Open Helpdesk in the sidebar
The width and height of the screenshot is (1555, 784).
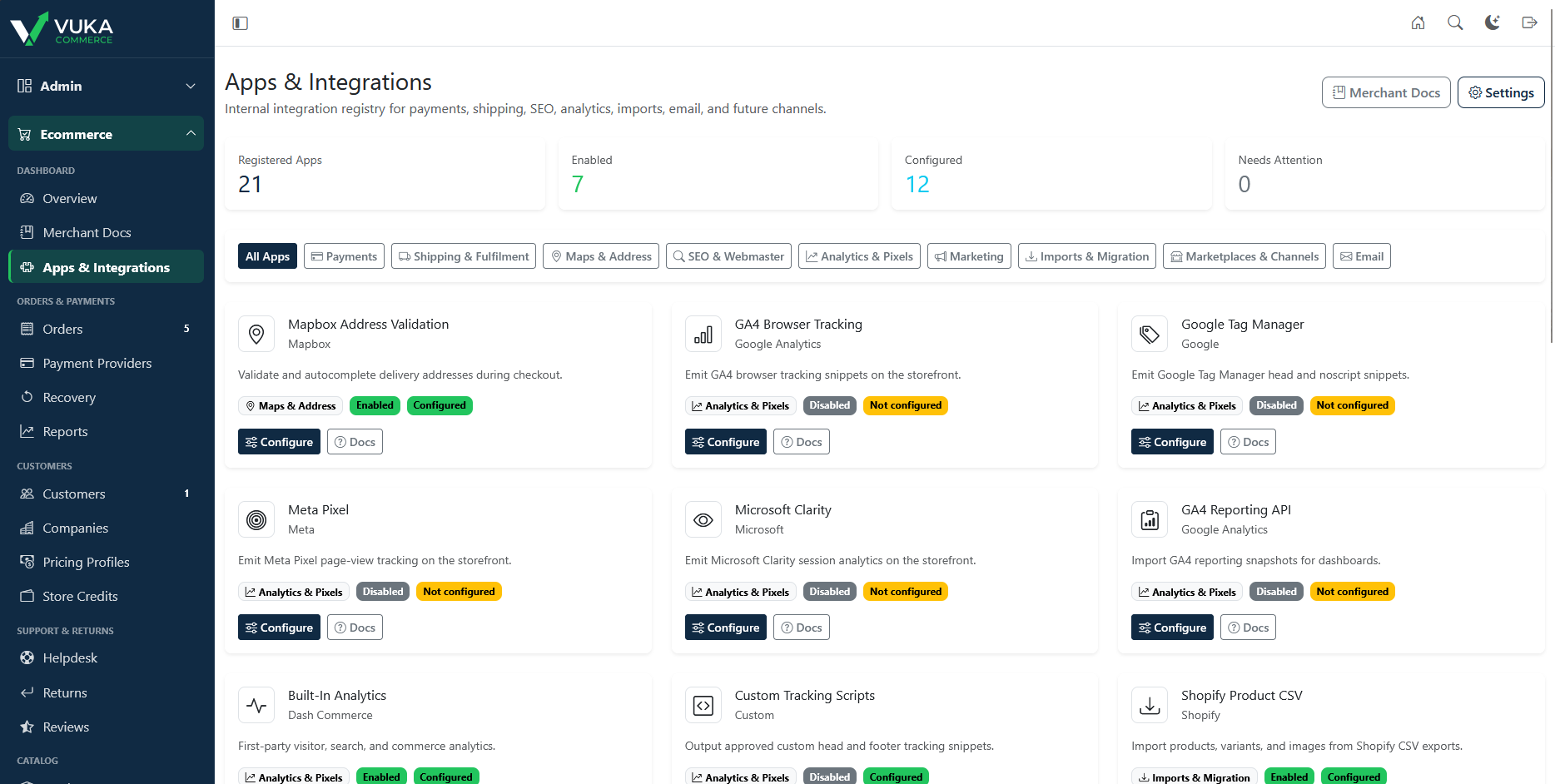[x=107, y=657]
